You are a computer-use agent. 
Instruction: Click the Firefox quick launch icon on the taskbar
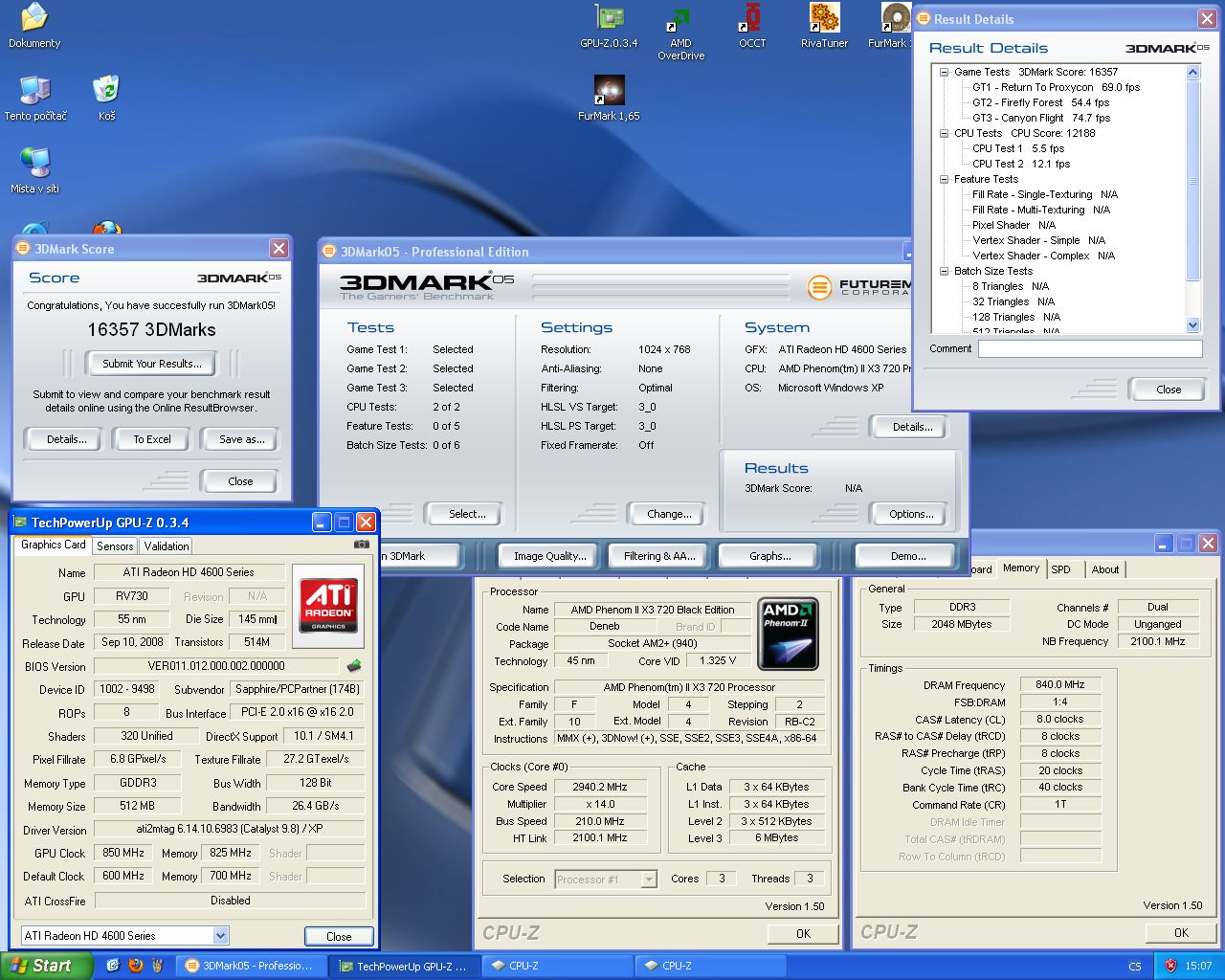(136, 966)
